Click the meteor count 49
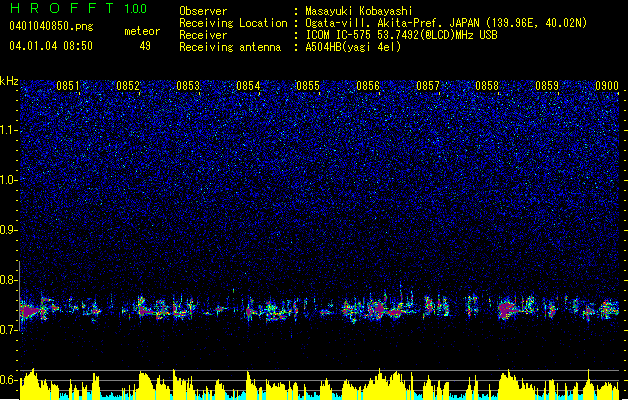The height and width of the screenshot is (400, 629). tap(145, 46)
